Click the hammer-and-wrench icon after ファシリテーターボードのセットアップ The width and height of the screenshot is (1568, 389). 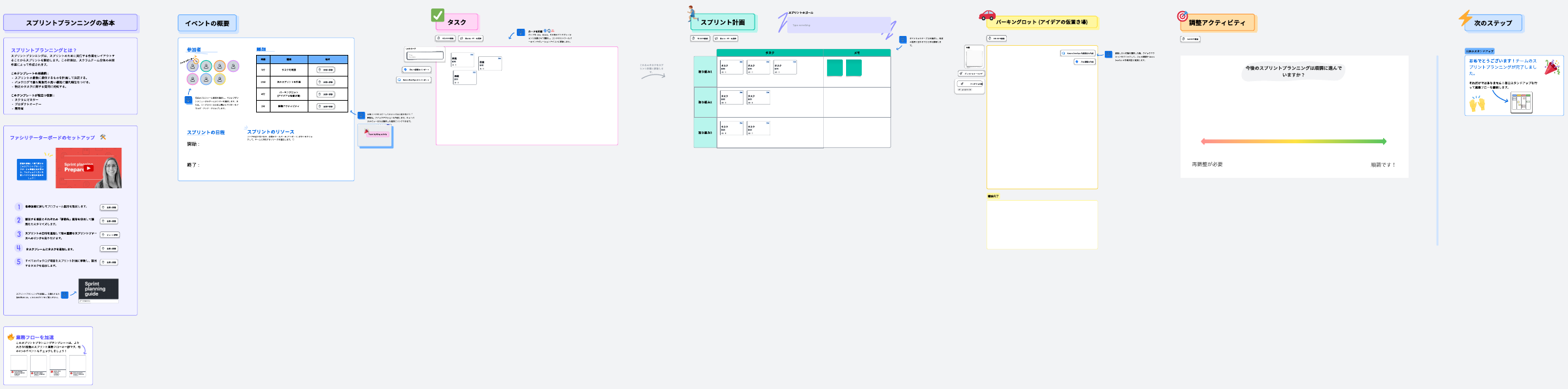click(103, 137)
